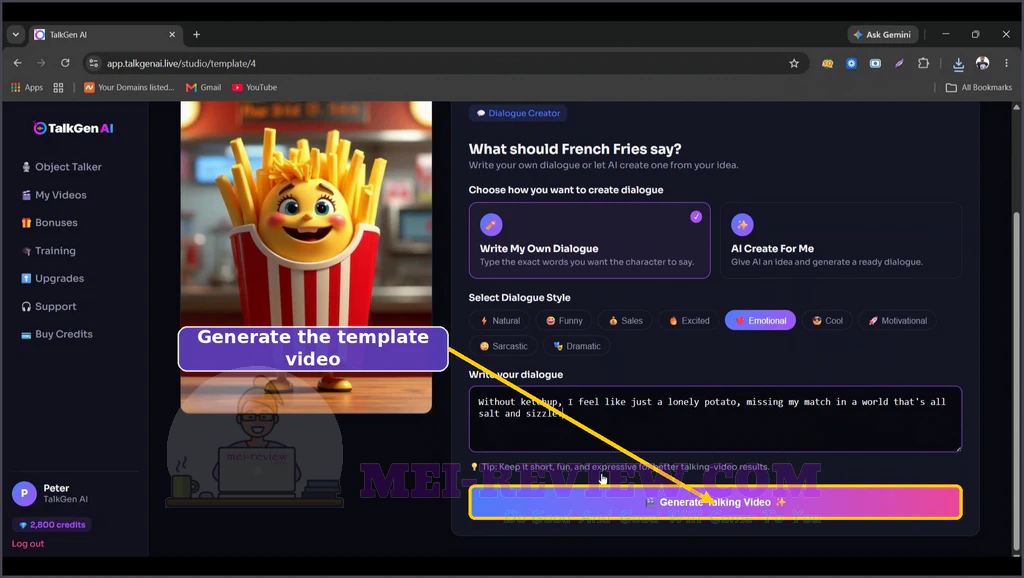
Task: Choose the Sarcastic dialogue style
Action: [x=503, y=346]
